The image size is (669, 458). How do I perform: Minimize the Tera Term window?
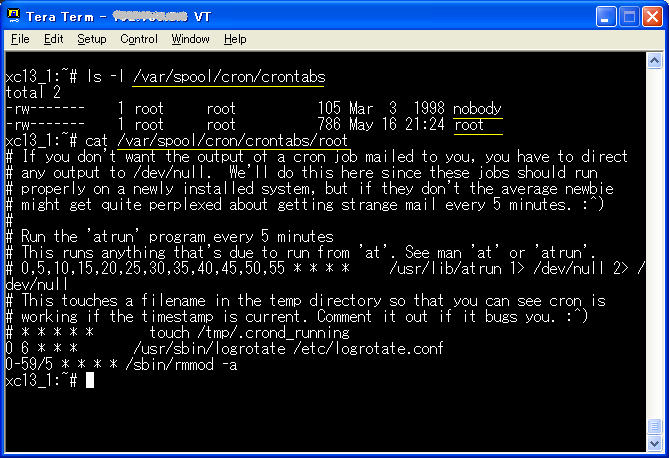[x=607, y=17]
